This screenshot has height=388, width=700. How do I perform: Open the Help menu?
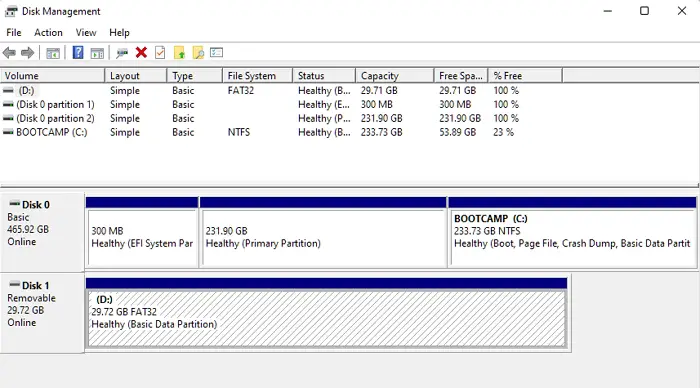(x=119, y=33)
